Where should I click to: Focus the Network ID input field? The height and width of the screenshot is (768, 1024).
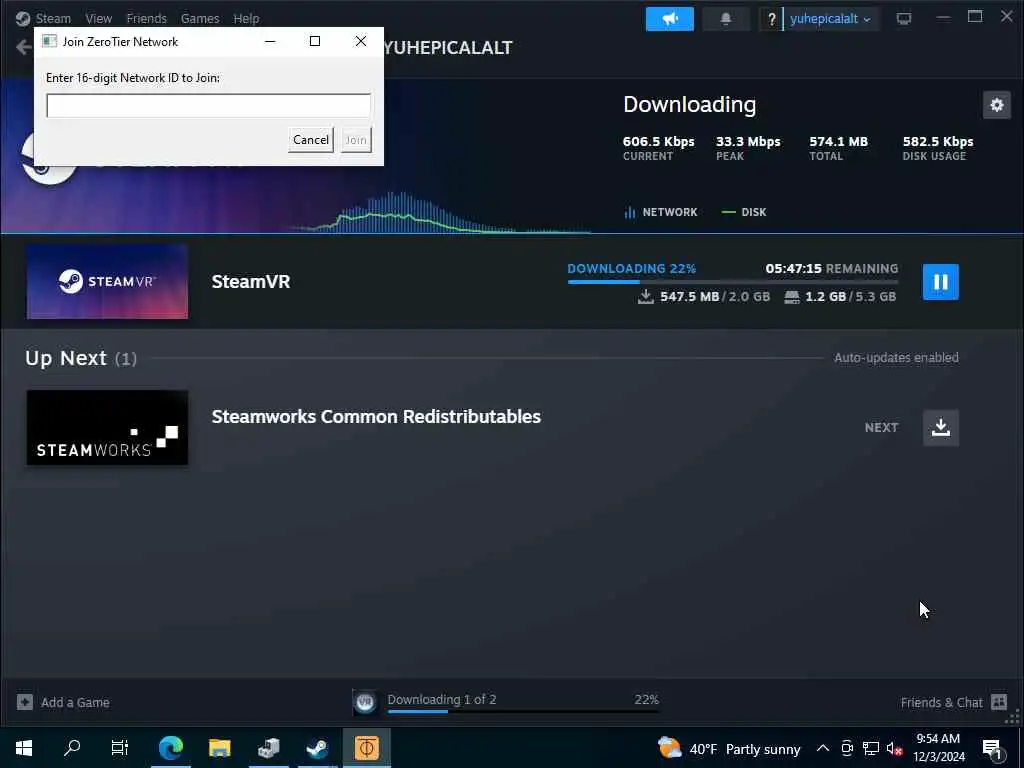tap(208, 106)
